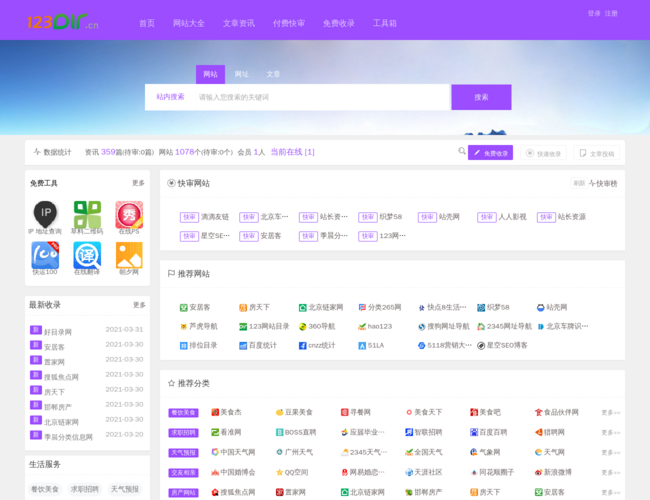The width and height of the screenshot is (650, 500).
Task: Open hao123 site link
Action: 375,326
